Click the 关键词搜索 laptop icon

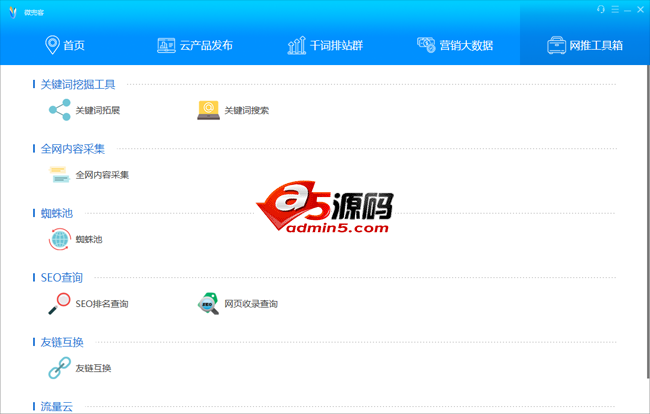tap(209, 110)
